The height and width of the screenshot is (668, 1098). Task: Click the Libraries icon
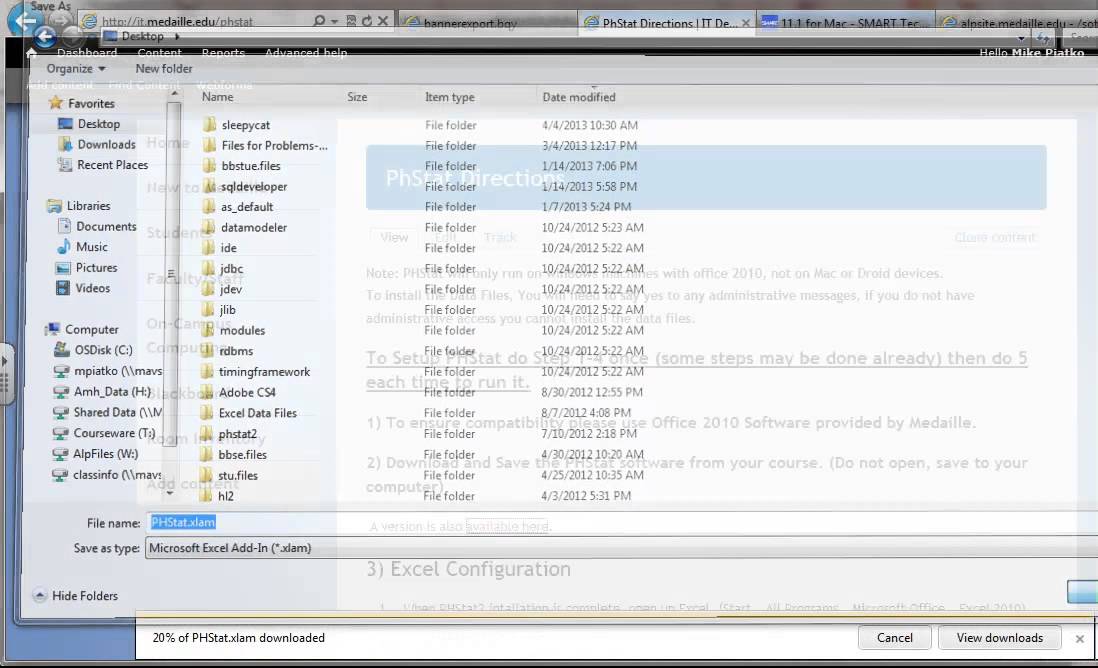point(54,206)
